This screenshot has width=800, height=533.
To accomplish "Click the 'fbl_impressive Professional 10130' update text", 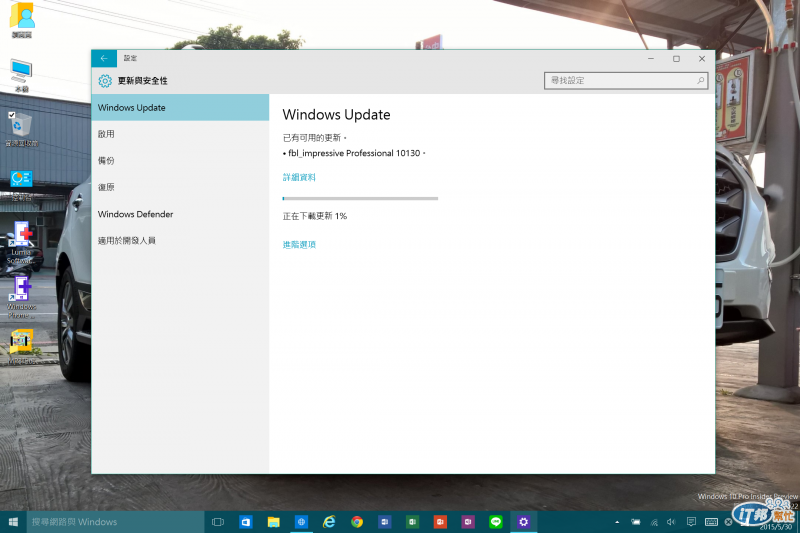I will (354, 153).
